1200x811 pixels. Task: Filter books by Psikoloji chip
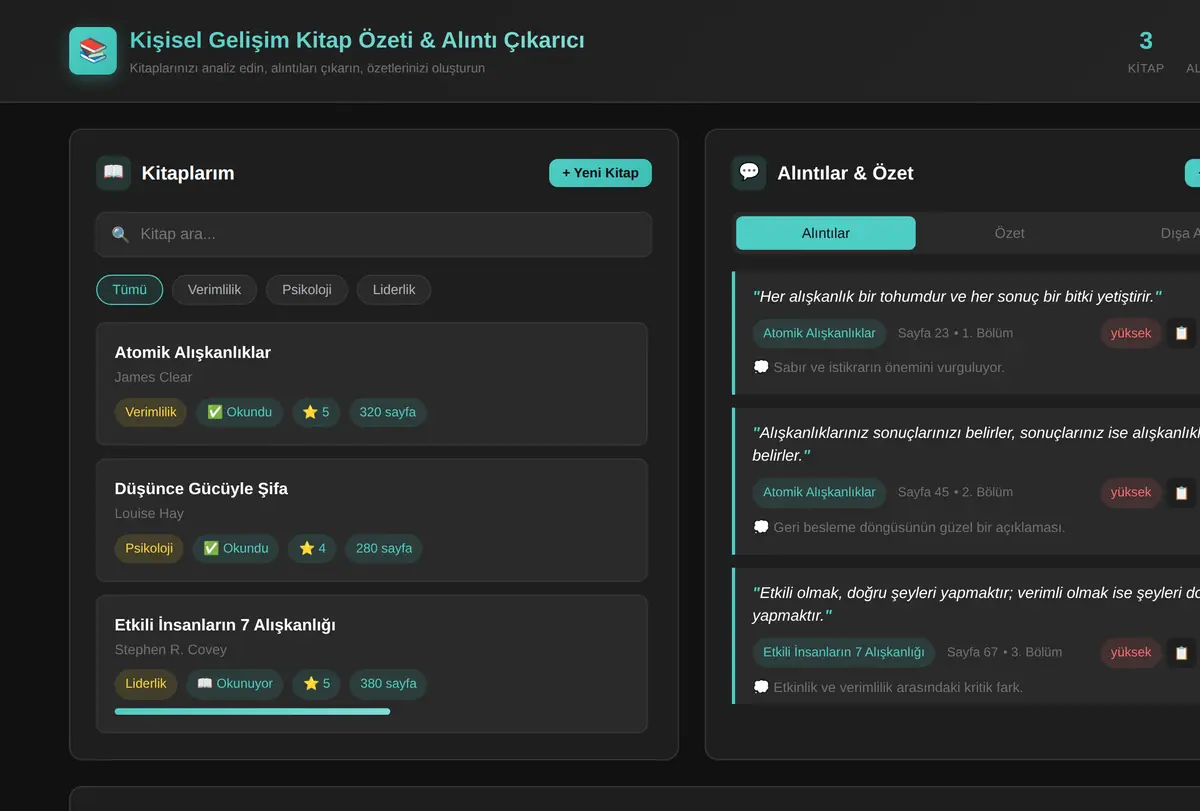(x=306, y=290)
